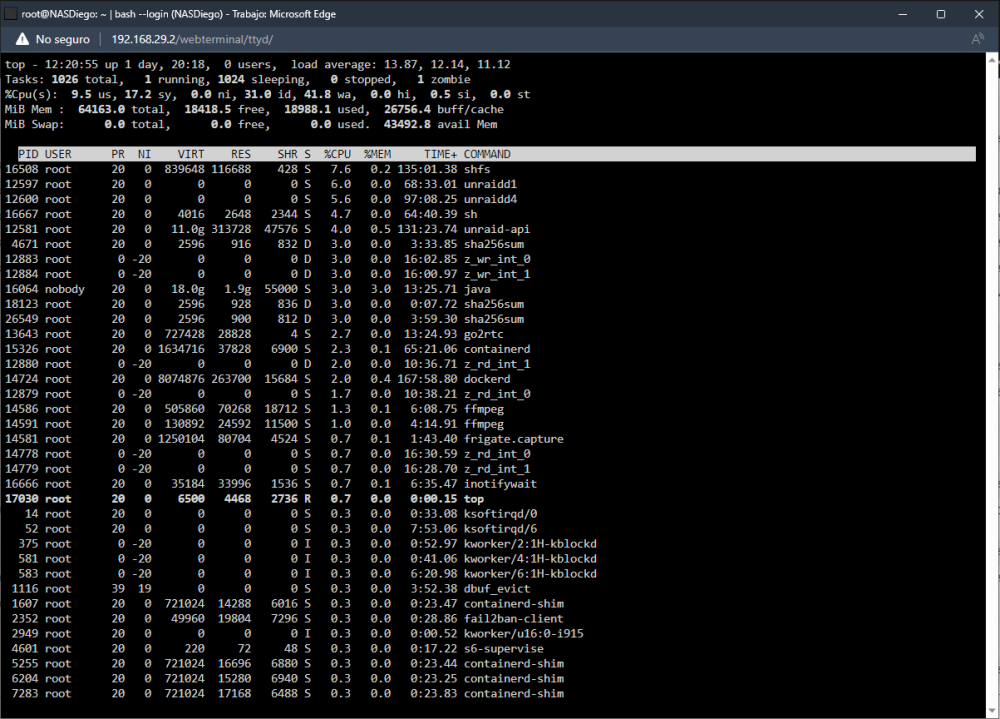Select kworker/2:1H-kblockd command

coord(530,544)
